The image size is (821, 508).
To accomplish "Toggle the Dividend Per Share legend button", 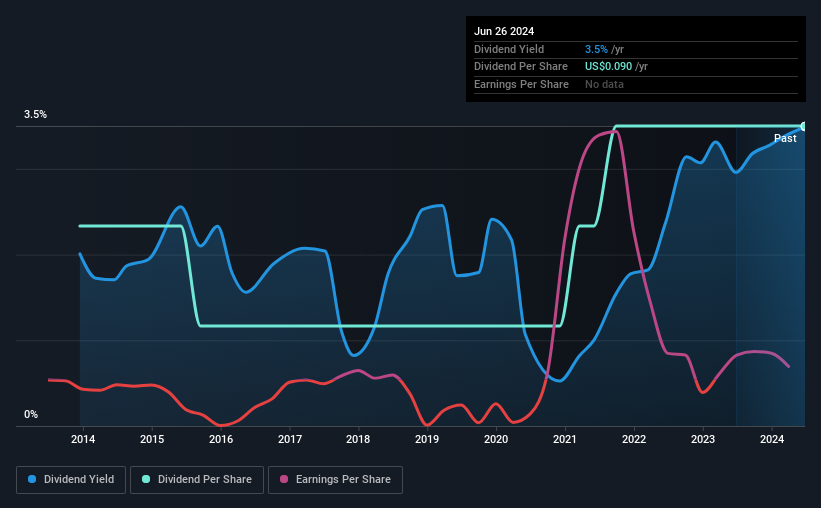I will pyautogui.click(x=197, y=480).
